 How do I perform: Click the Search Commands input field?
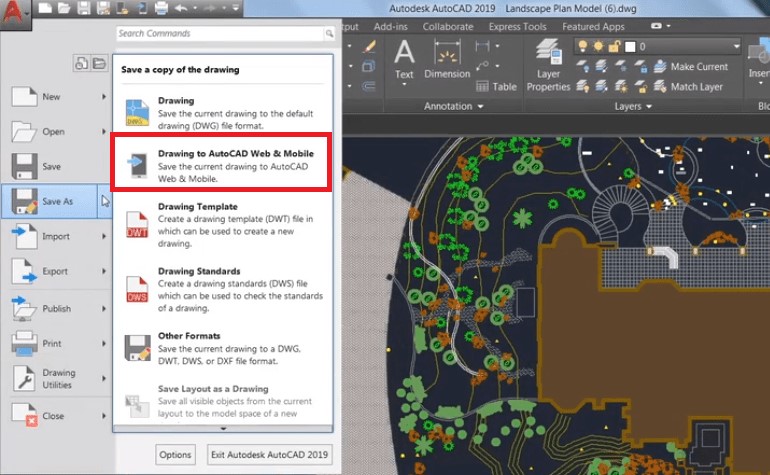[x=220, y=33]
